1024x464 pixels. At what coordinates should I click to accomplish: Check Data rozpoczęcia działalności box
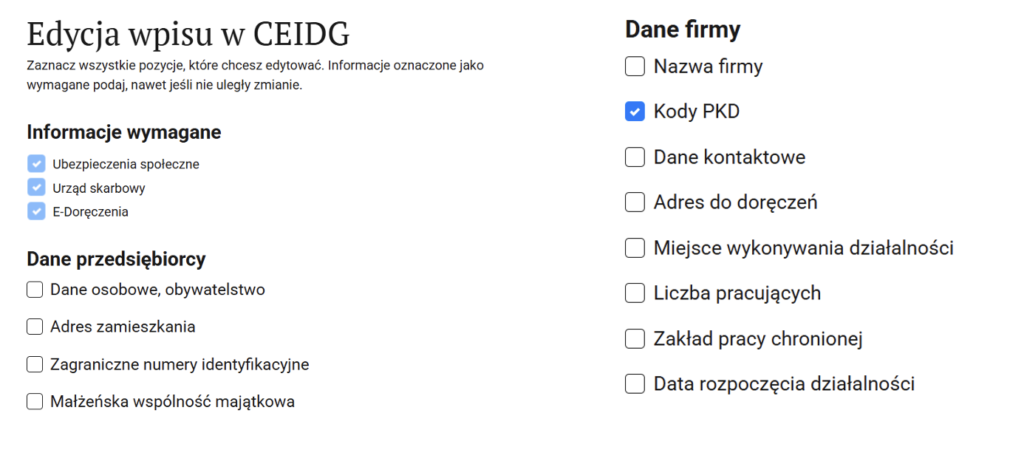pyautogui.click(x=634, y=384)
